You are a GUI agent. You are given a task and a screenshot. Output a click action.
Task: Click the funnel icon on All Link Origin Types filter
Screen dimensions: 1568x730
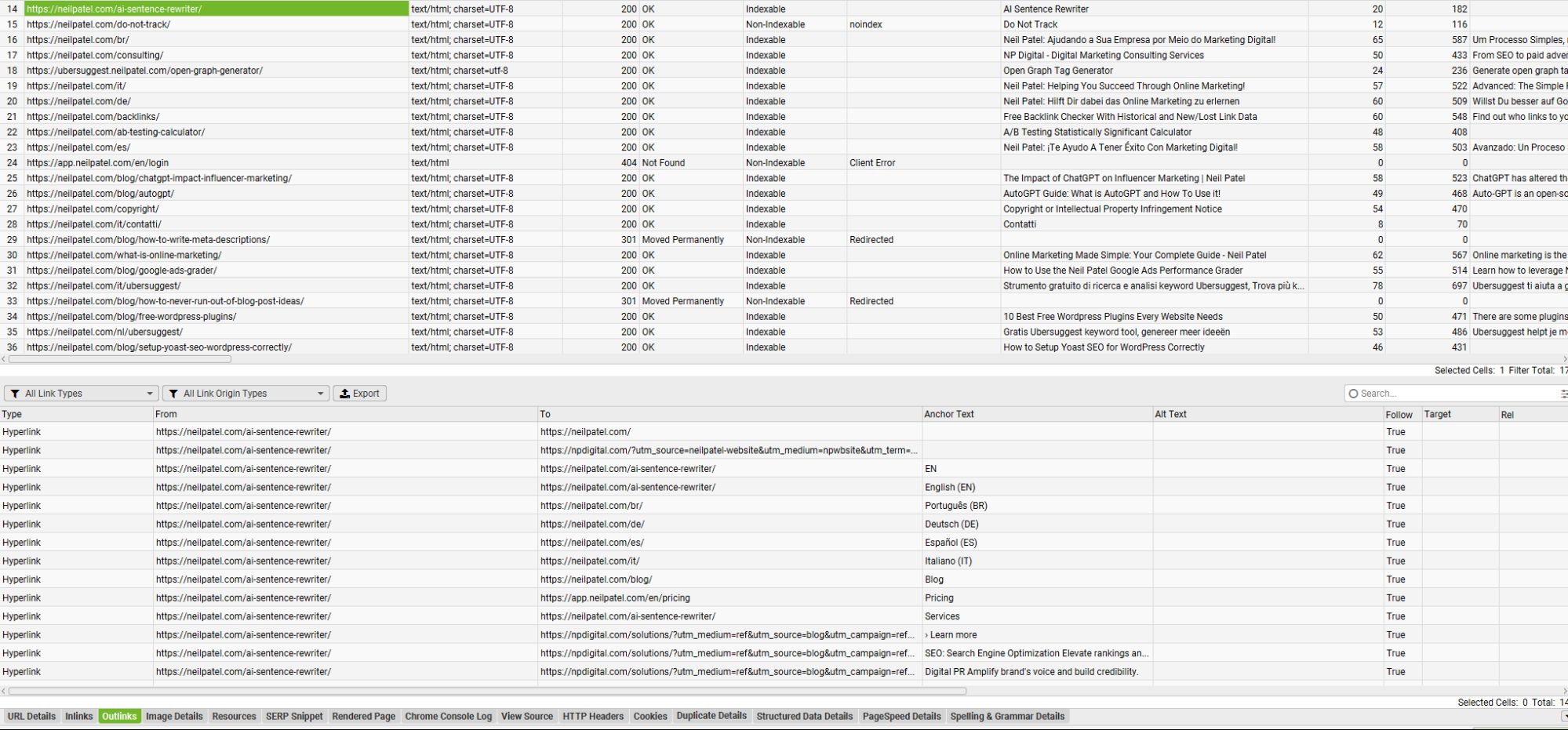[x=173, y=393]
